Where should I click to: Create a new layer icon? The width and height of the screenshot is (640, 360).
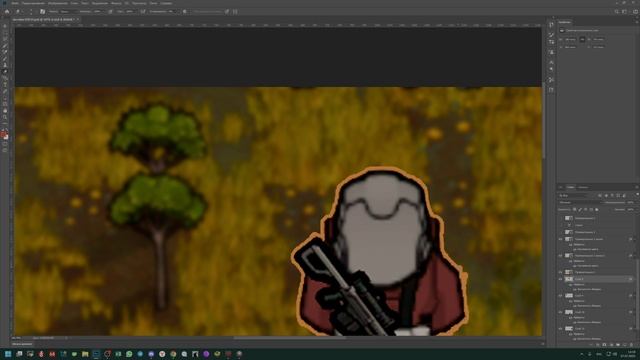tap(624, 344)
